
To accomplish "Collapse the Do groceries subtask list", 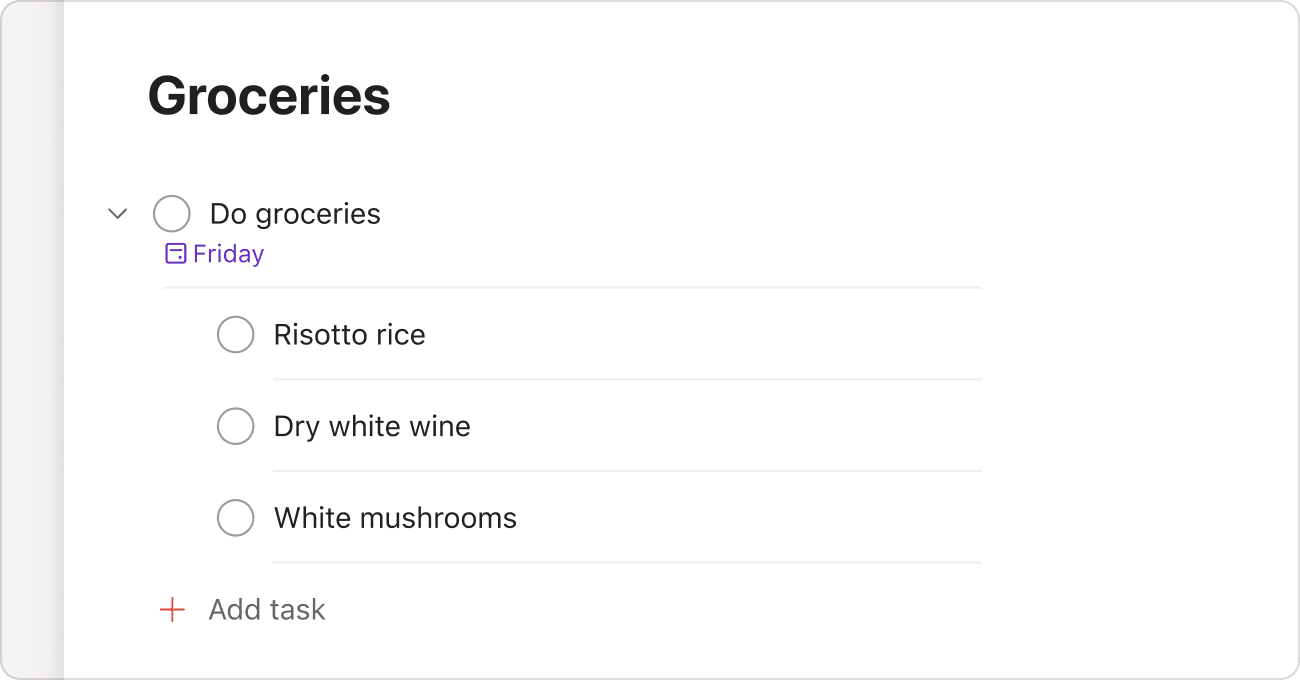I will pos(118,213).
